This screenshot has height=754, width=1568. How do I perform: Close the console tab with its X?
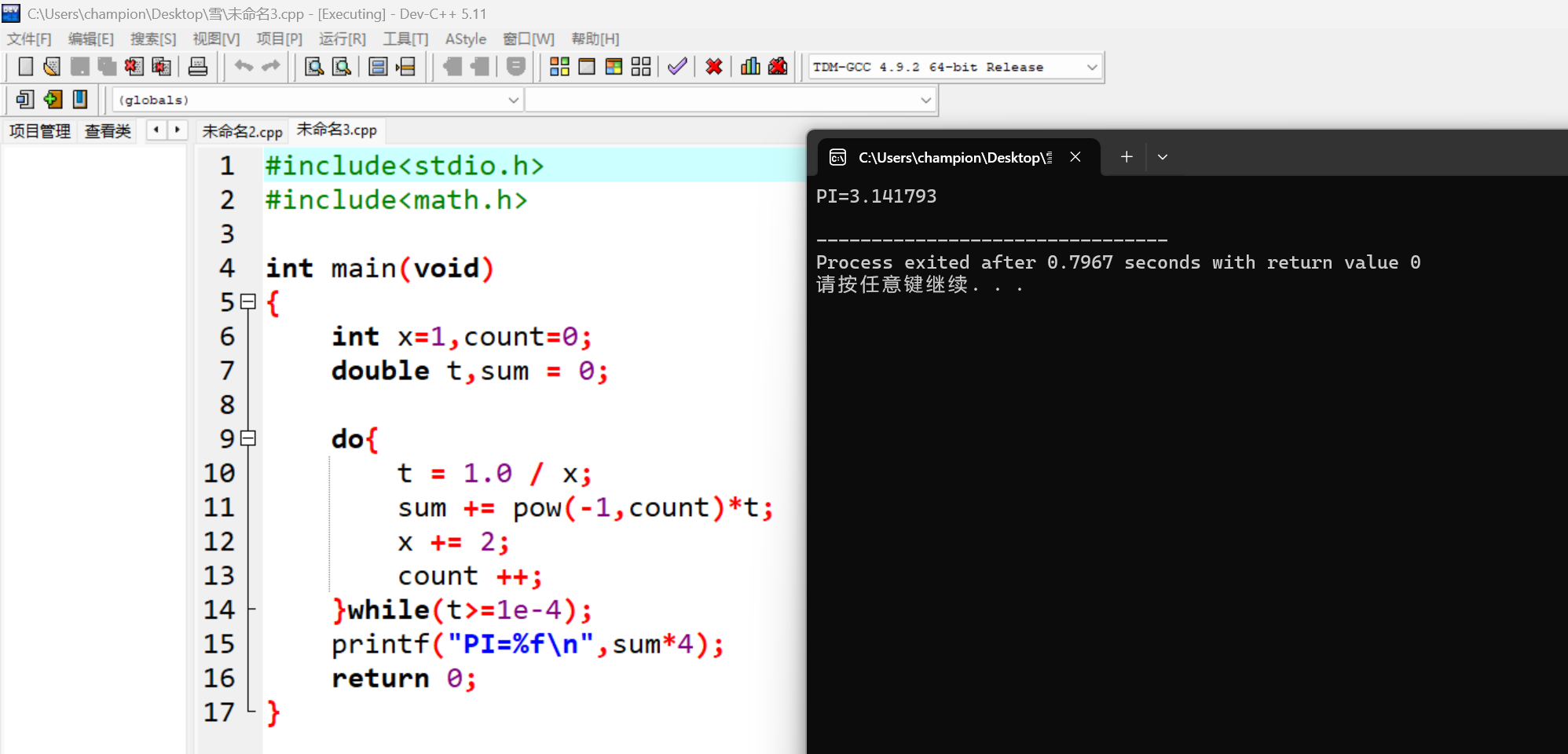[1075, 157]
